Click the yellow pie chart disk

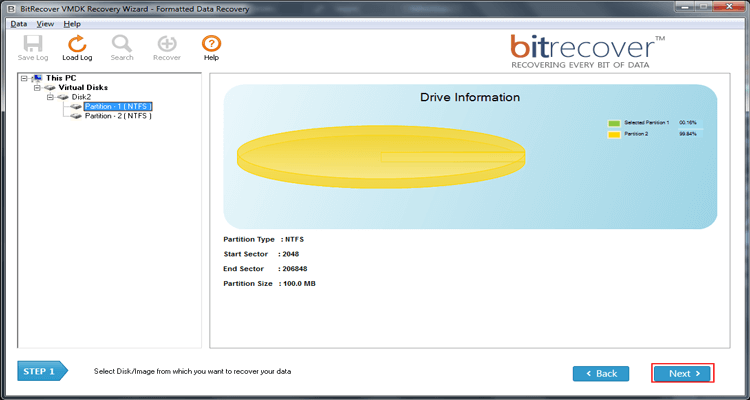[x=381, y=157]
